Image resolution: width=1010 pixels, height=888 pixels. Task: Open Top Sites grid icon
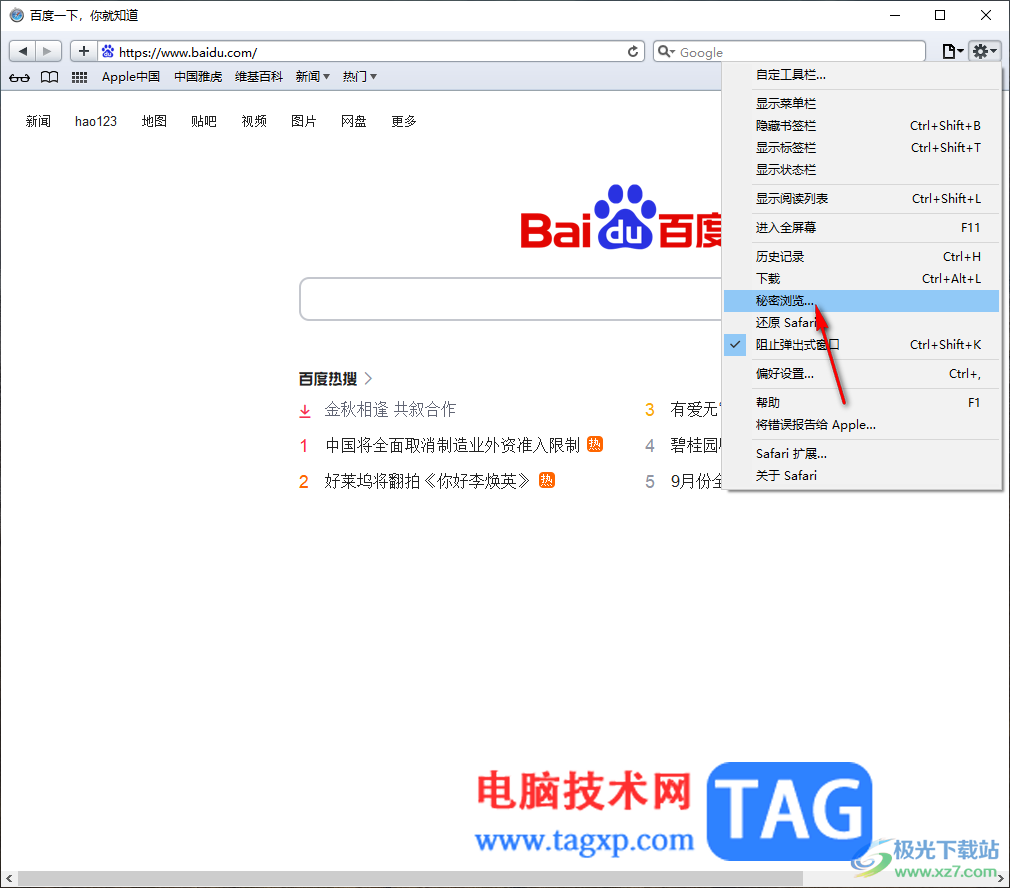pyautogui.click(x=79, y=77)
